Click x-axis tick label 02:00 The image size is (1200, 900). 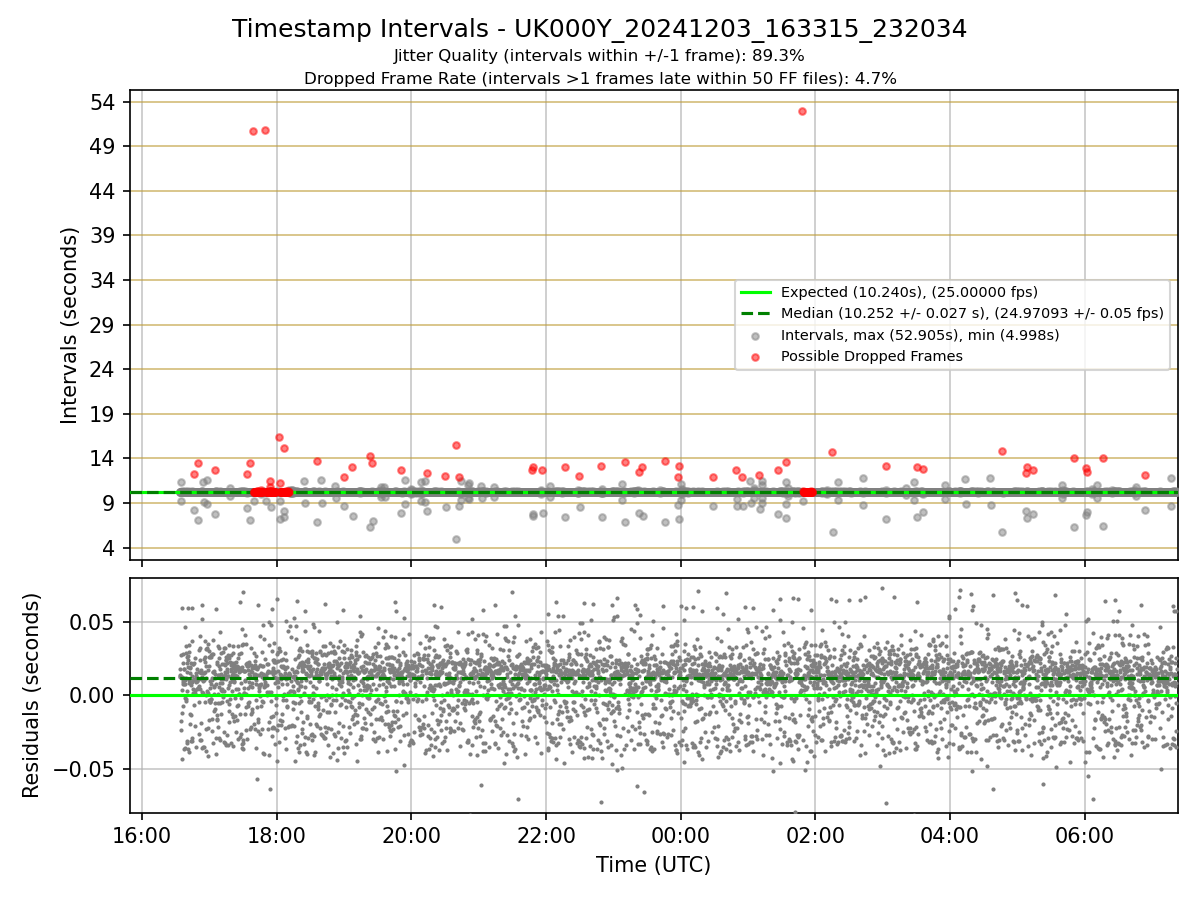pos(815,835)
